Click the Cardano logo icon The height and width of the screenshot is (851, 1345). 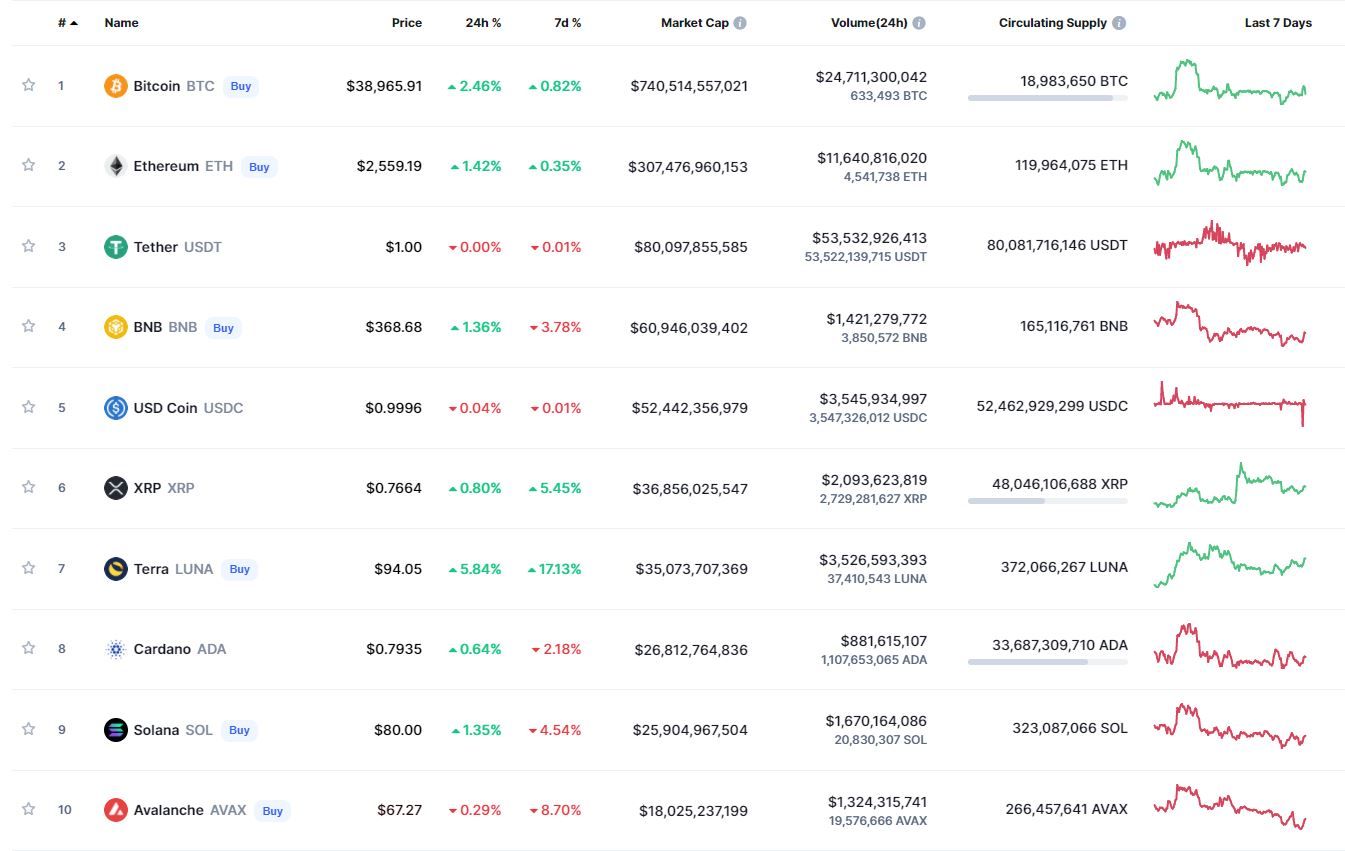[x=116, y=649]
